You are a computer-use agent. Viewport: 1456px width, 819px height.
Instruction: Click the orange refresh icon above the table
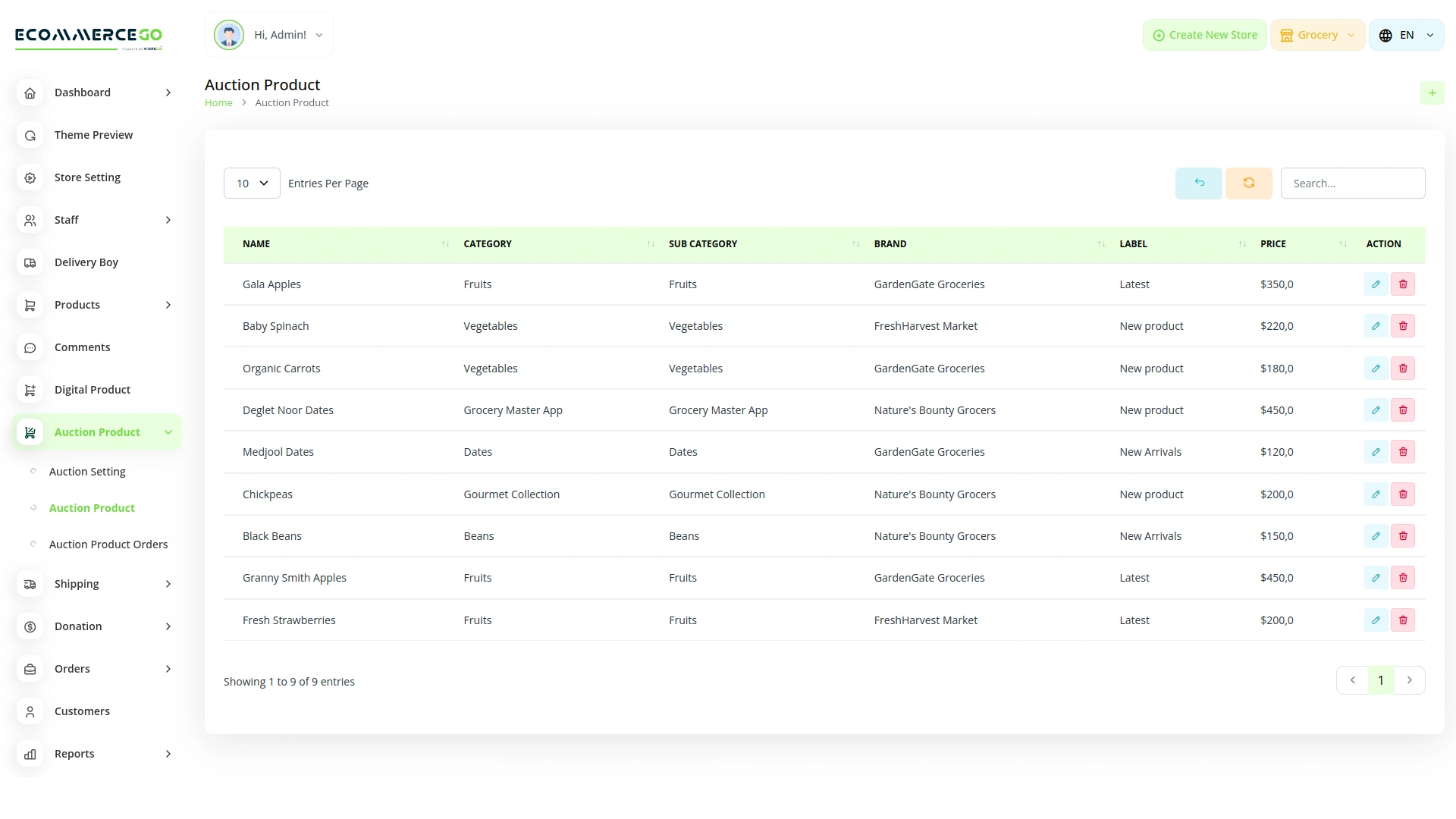click(1248, 183)
